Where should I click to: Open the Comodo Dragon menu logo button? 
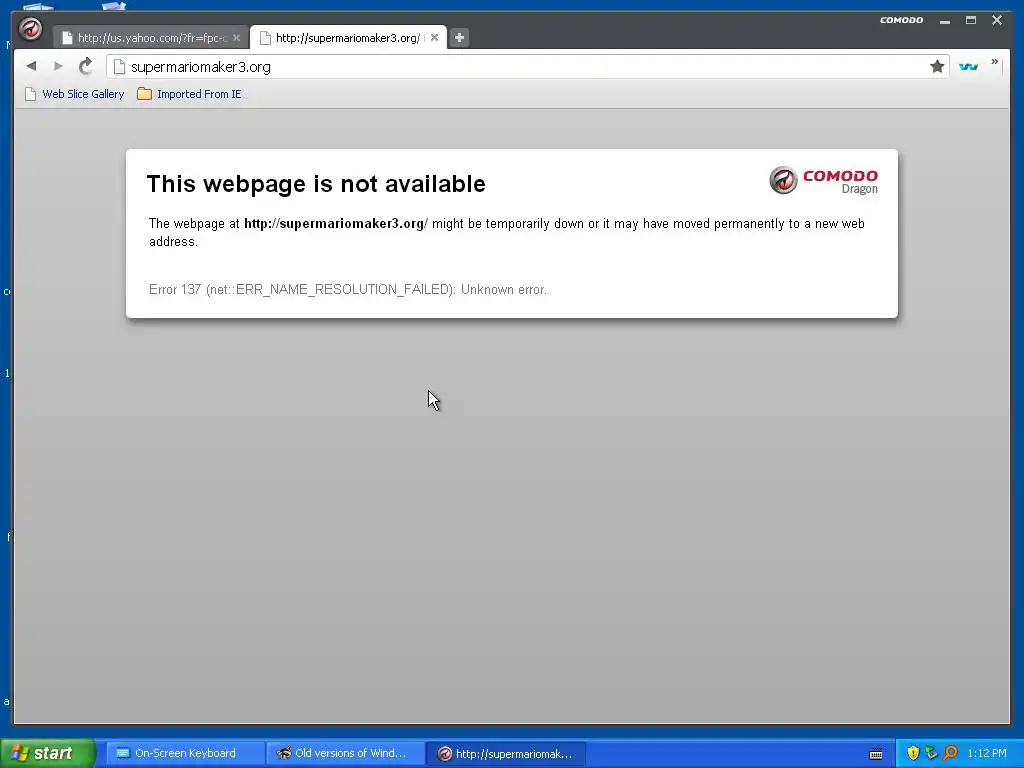[30, 29]
